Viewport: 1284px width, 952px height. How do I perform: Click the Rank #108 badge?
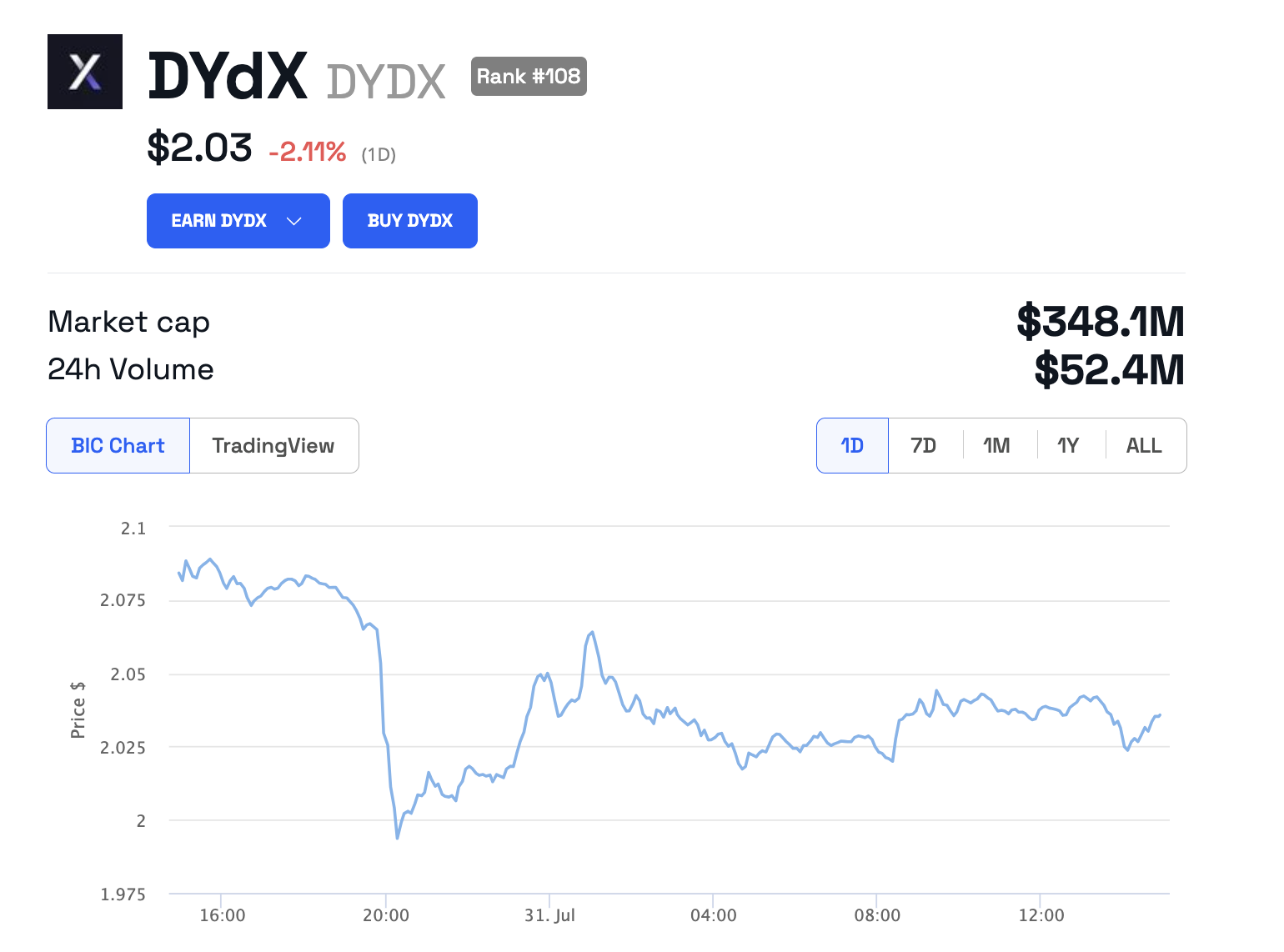click(x=528, y=76)
